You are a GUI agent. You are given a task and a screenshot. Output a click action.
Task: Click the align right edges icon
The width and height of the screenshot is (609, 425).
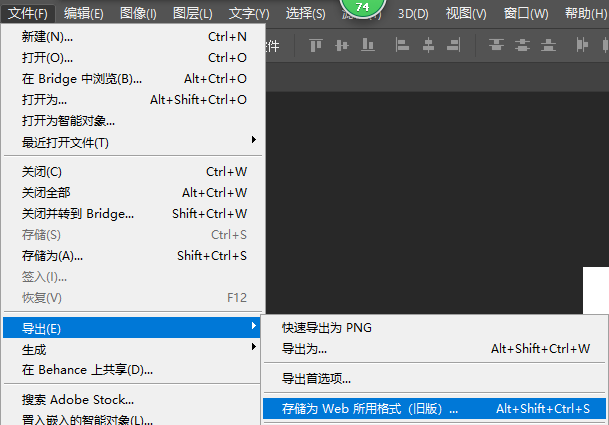[454, 45]
